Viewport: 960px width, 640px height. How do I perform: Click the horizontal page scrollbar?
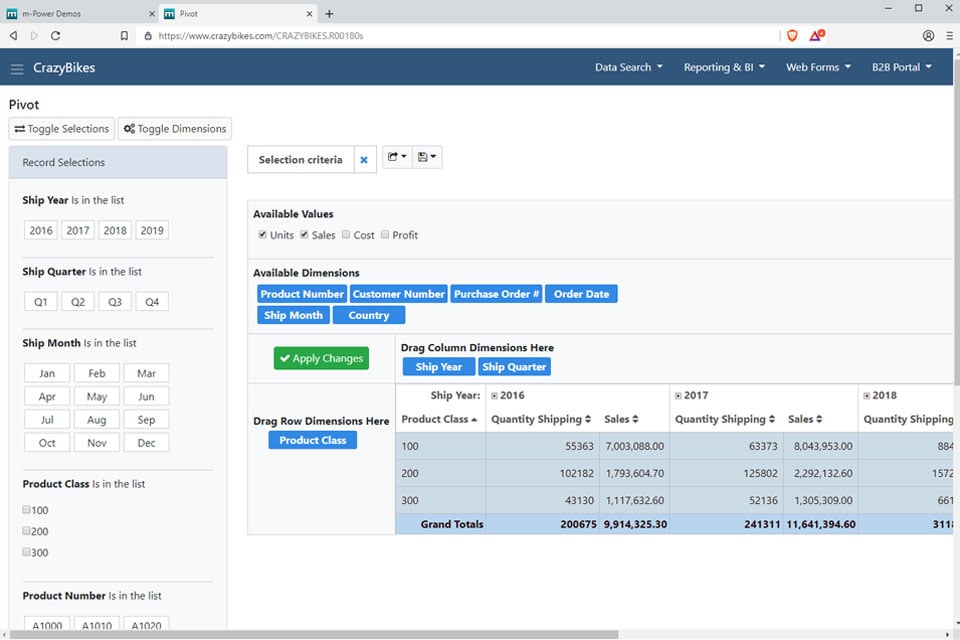tap(313, 635)
